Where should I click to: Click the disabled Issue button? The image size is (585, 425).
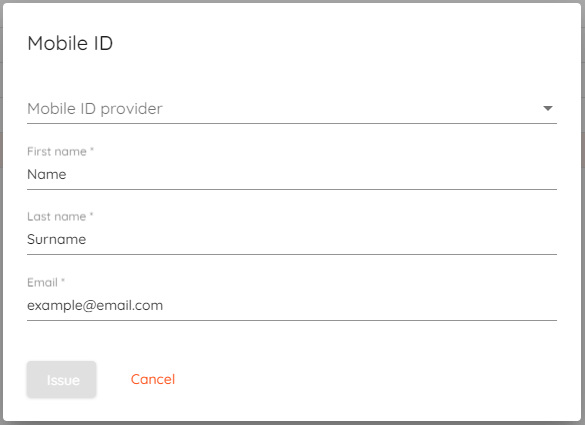(62, 379)
